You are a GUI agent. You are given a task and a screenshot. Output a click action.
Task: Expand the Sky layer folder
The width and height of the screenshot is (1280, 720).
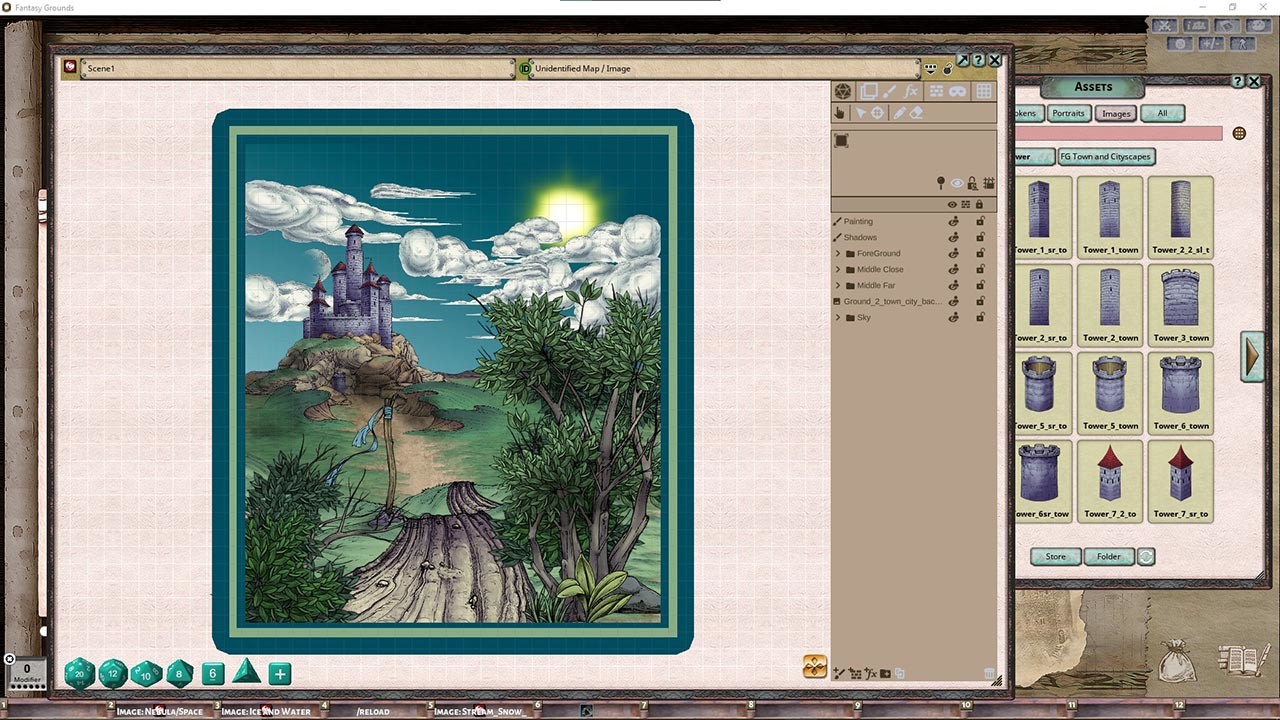coord(838,317)
